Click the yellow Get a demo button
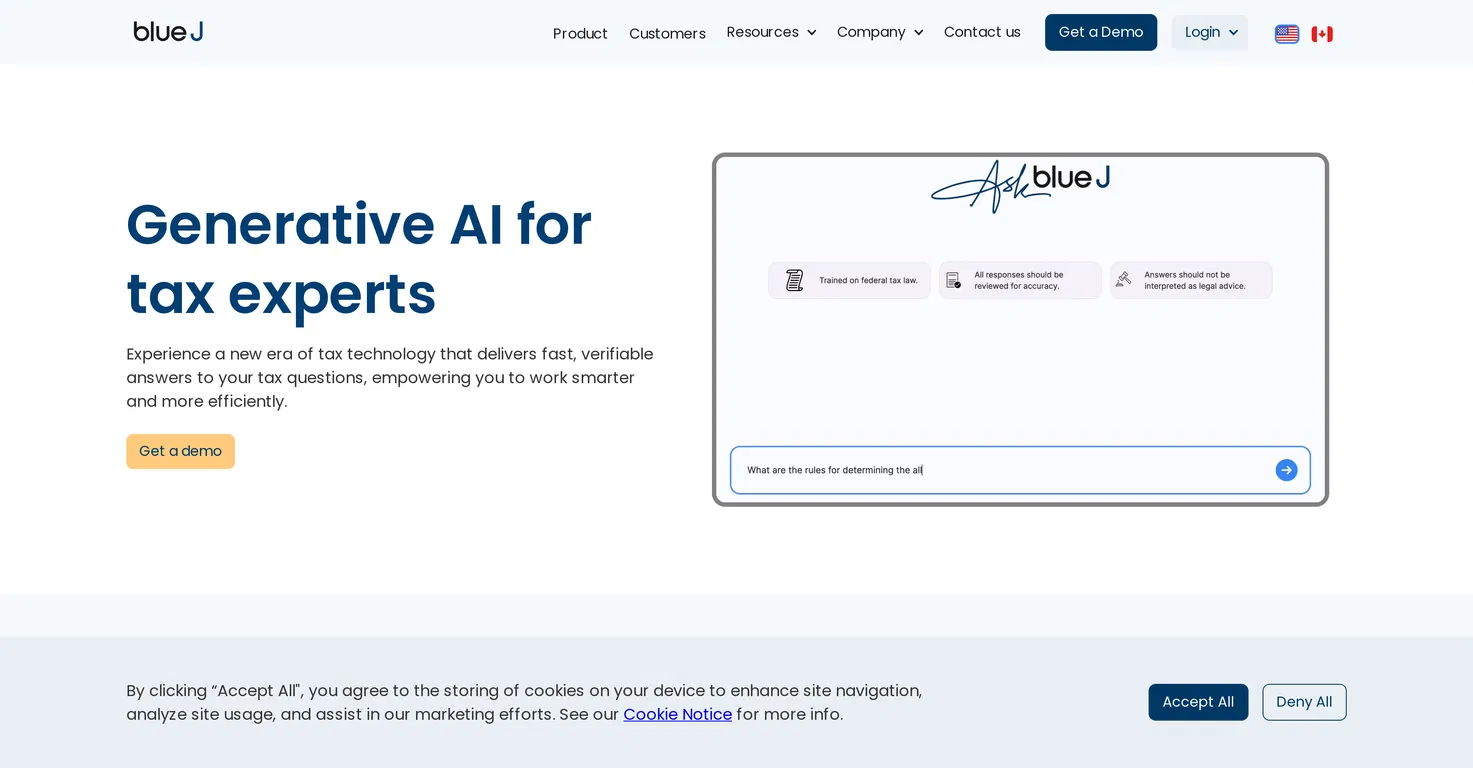This screenshot has height=768, width=1473. coord(180,451)
